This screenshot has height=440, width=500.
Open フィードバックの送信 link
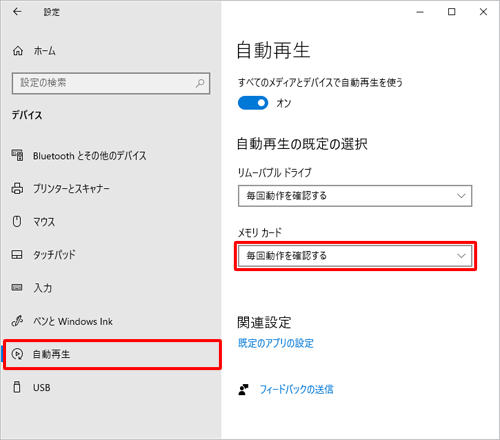296,389
